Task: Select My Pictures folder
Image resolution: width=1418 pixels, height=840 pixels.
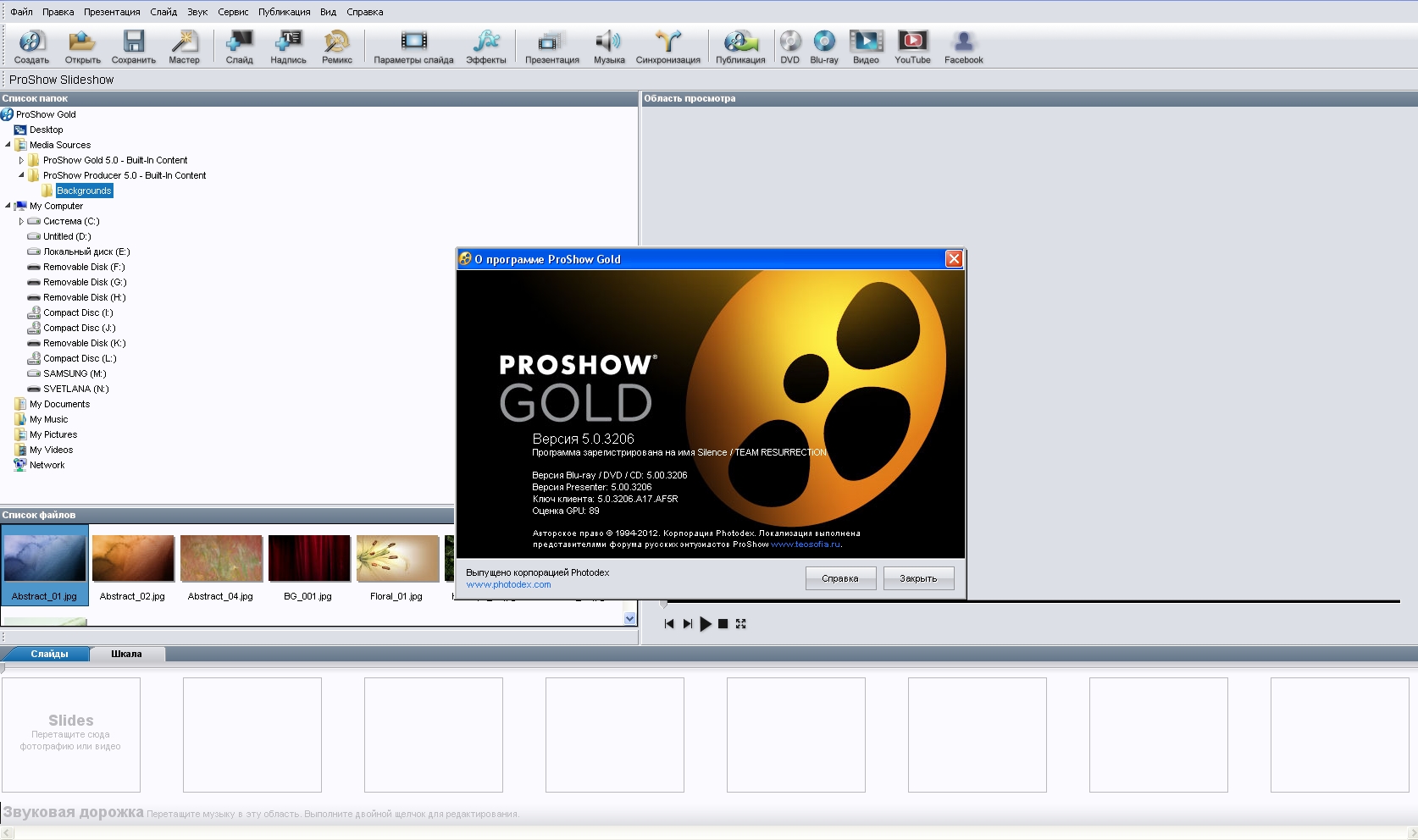Action: pyautogui.click(x=53, y=434)
